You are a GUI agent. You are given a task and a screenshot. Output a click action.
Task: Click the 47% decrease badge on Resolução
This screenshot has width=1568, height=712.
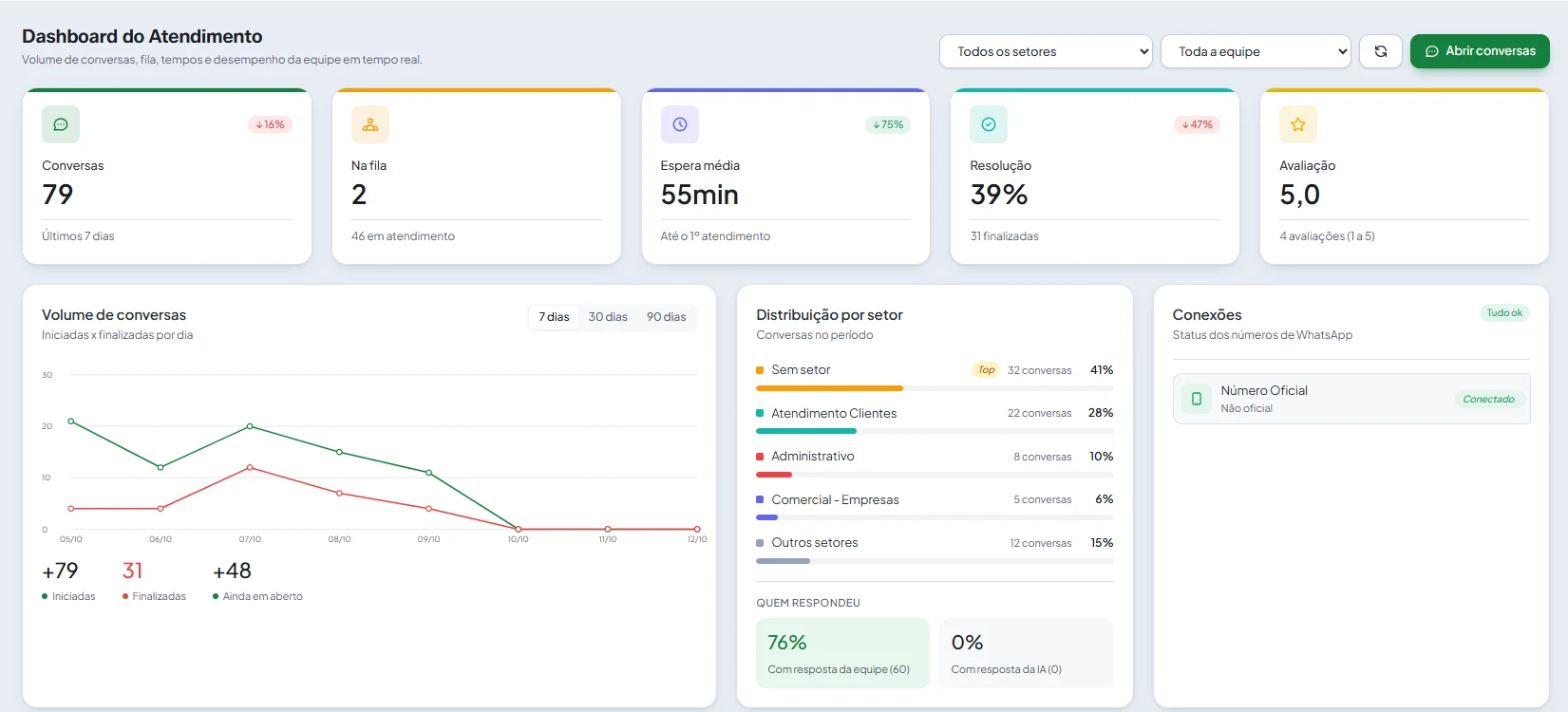[1198, 124]
